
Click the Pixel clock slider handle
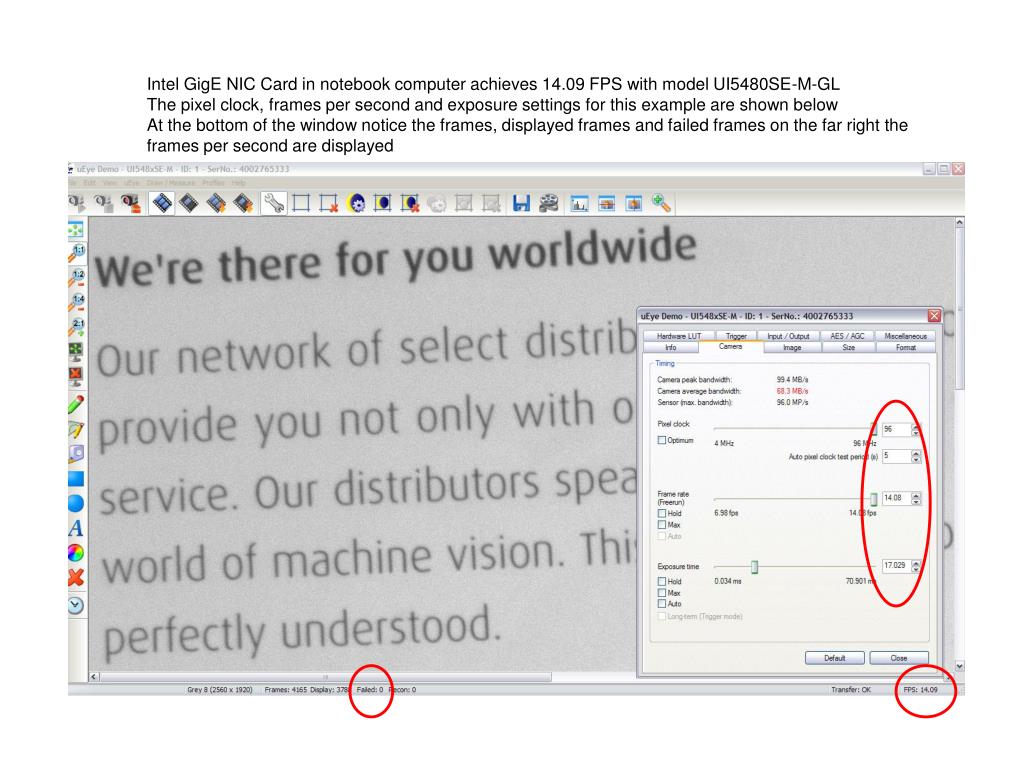(x=874, y=430)
